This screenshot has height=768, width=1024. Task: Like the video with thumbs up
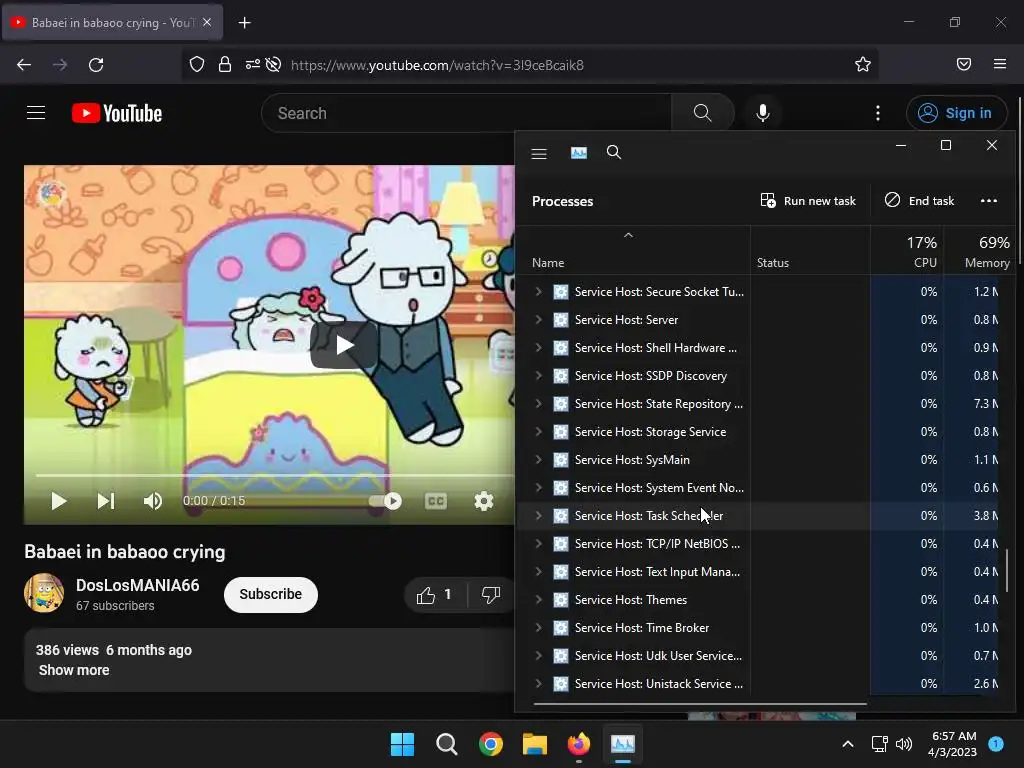tap(434, 595)
